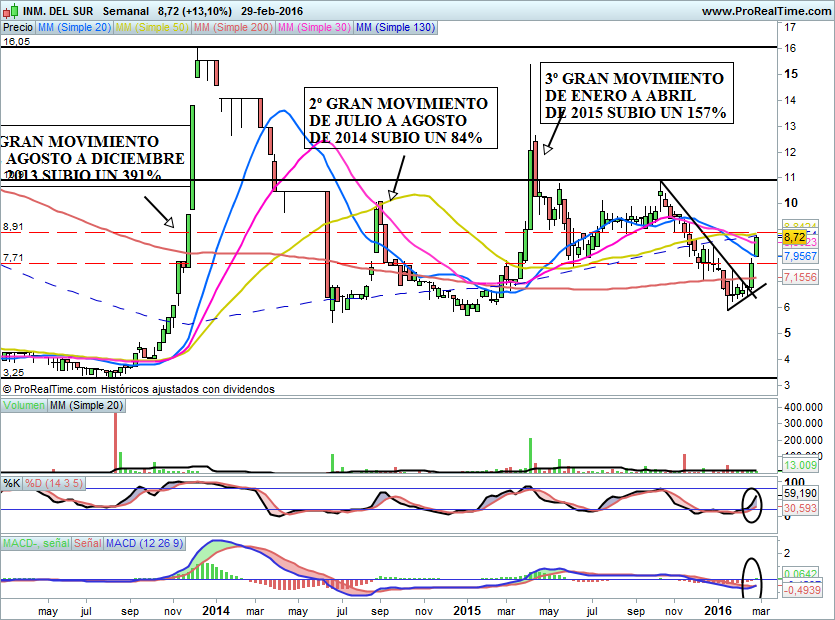This screenshot has height=620, width=835.
Task: Click the candlestick chart icon beside INM. DEL SUR
Action: (9, 11)
